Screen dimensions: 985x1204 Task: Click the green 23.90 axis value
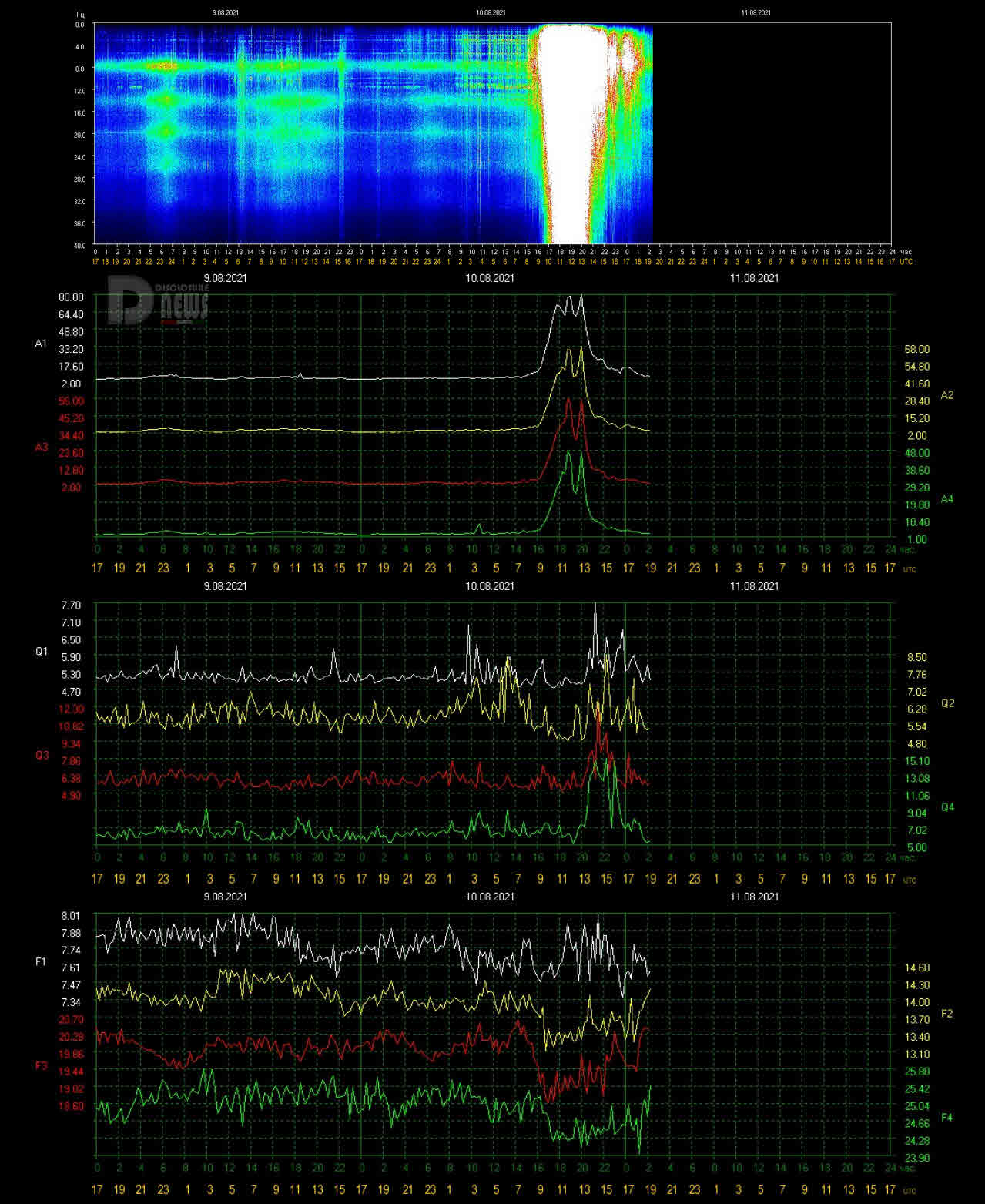pyautogui.click(x=916, y=1158)
